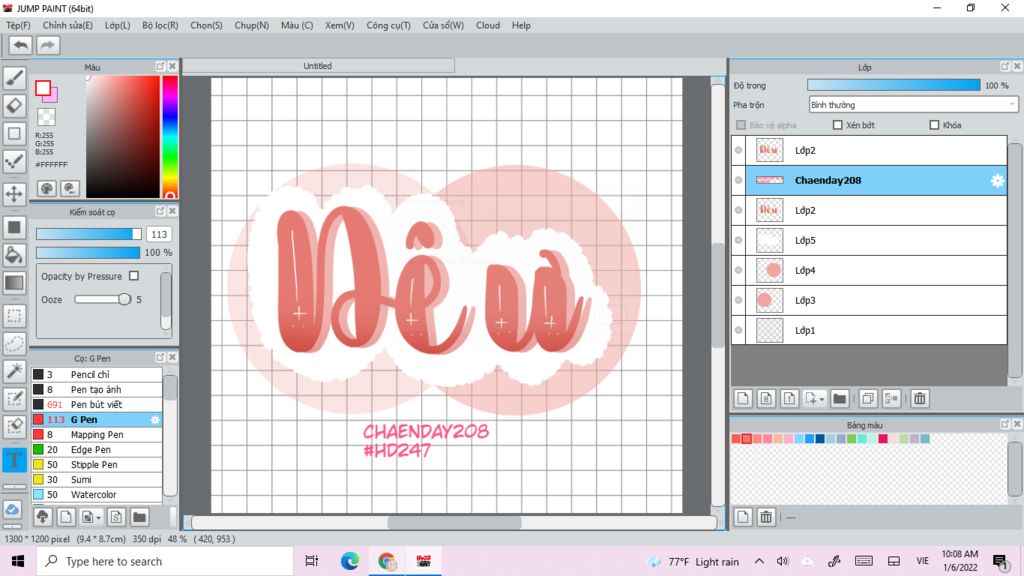The width and height of the screenshot is (1024, 576).
Task: Toggle visibility of Lớp3 layer
Action: 739,300
